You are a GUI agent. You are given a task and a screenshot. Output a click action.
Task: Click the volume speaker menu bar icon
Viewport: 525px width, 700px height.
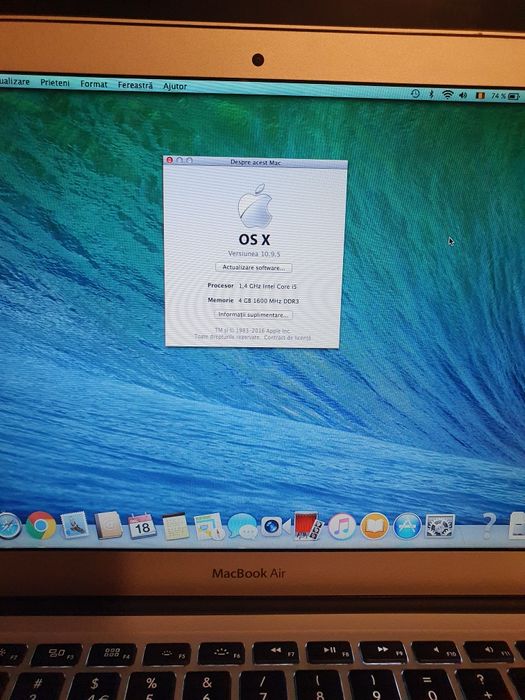pos(463,95)
